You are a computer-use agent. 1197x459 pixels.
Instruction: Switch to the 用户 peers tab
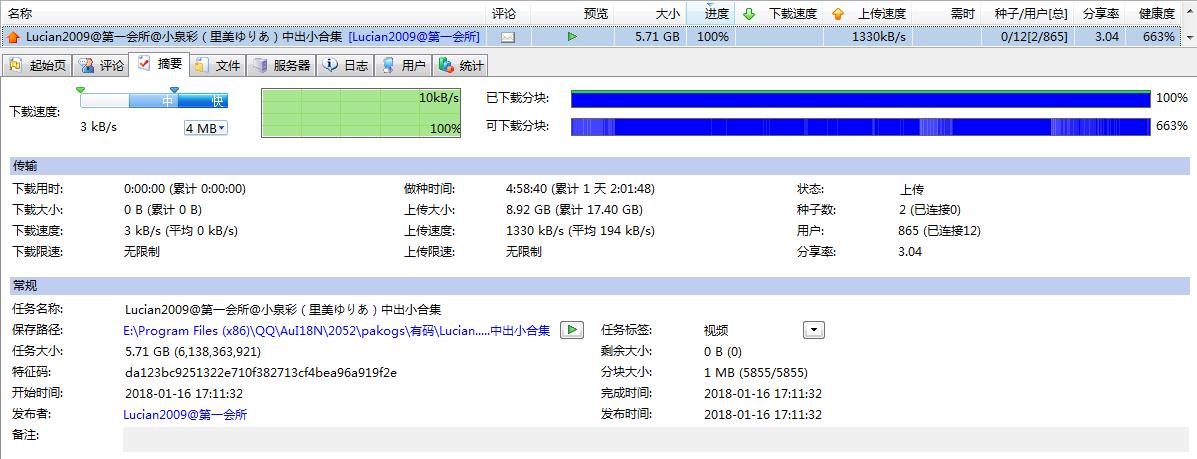click(404, 66)
